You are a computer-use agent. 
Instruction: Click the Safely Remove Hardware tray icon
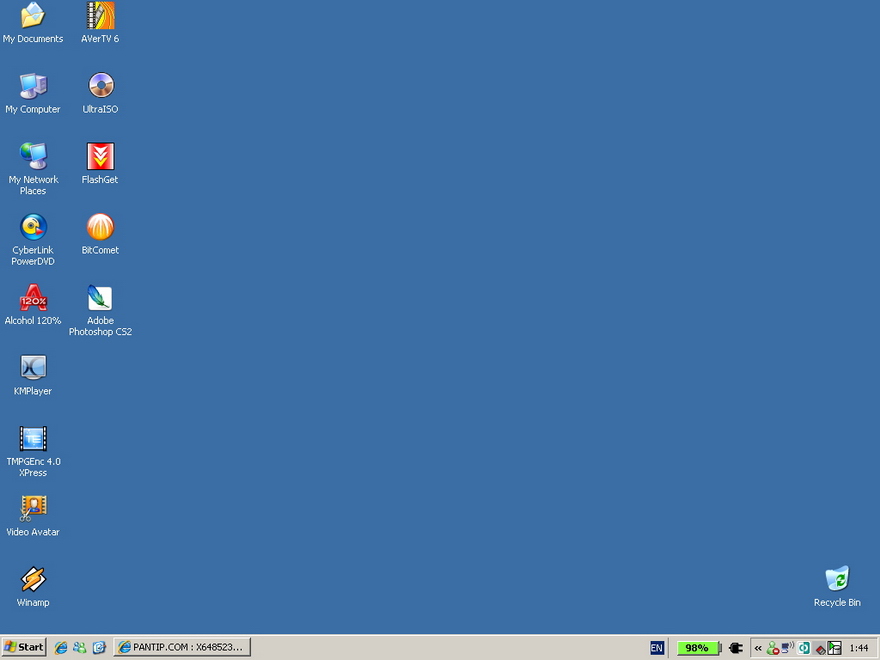pos(820,649)
